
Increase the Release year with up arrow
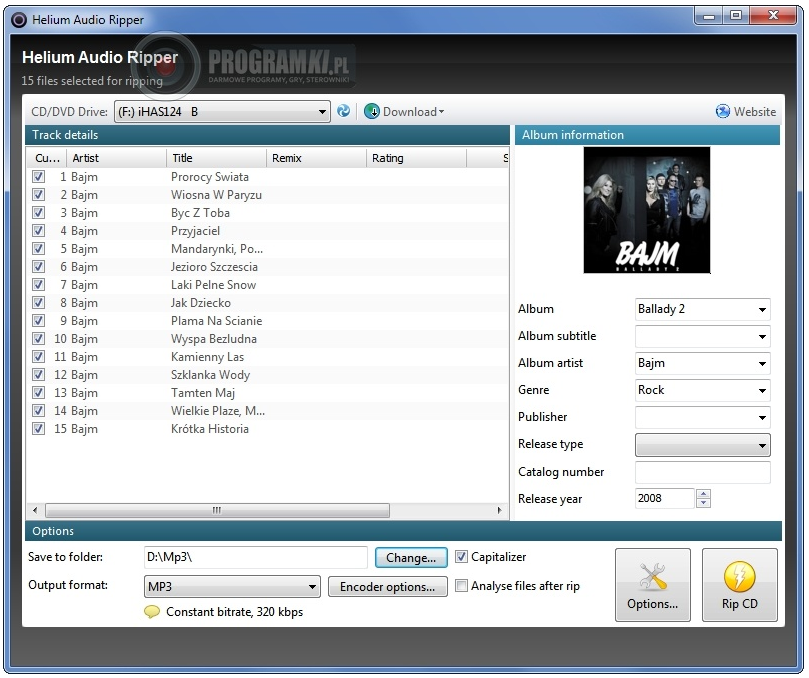click(703, 494)
